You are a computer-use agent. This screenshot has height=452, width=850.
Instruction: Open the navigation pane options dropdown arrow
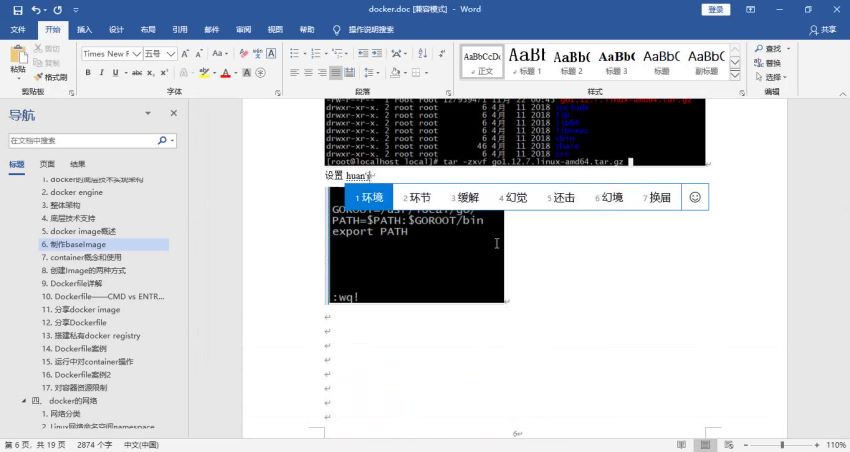coord(147,113)
